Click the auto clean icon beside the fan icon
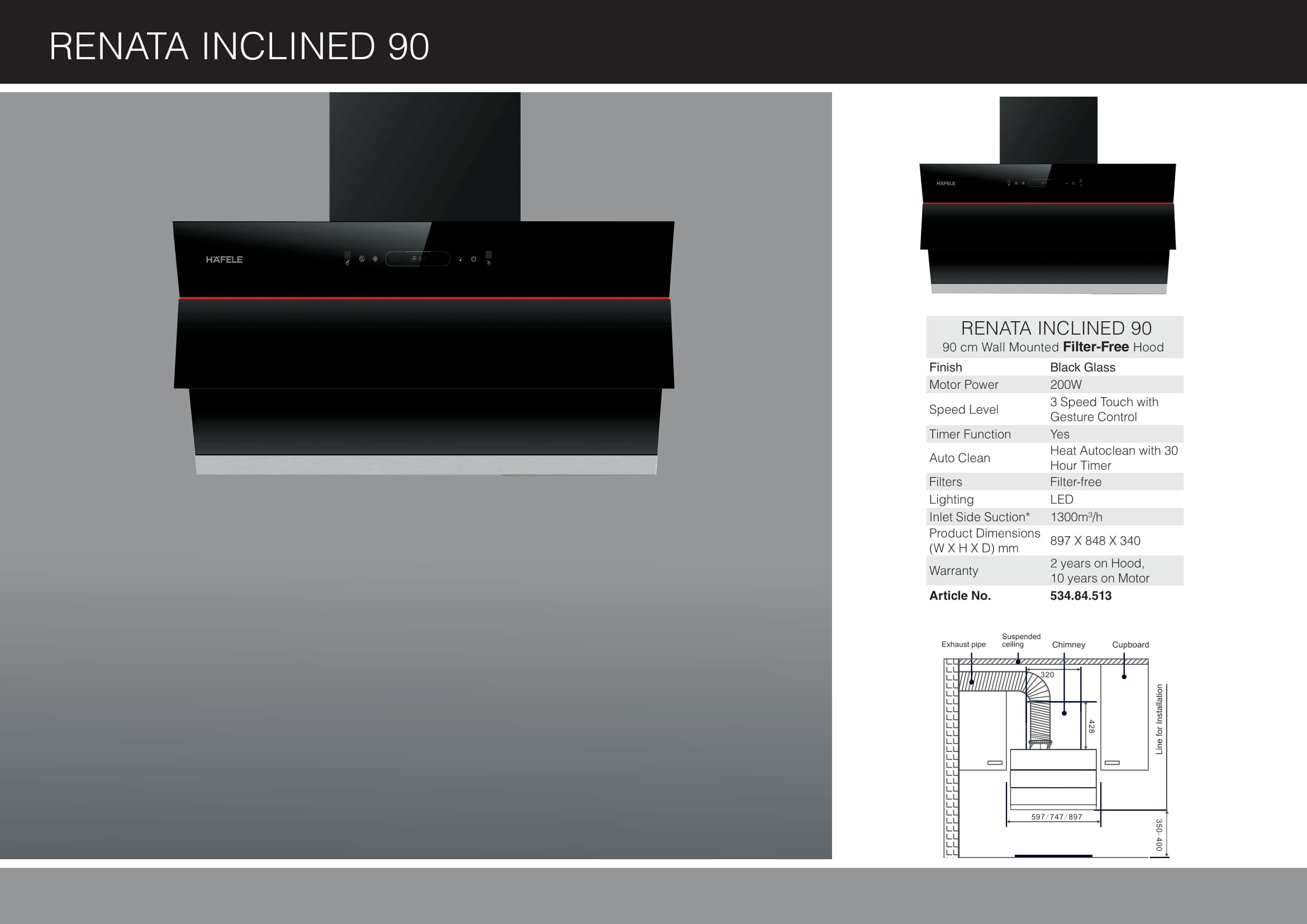 (x=362, y=259)
